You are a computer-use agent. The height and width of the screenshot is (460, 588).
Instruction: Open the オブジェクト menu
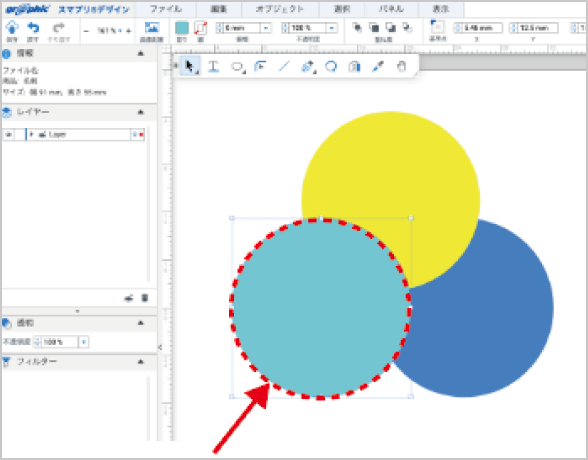[280, 9]
